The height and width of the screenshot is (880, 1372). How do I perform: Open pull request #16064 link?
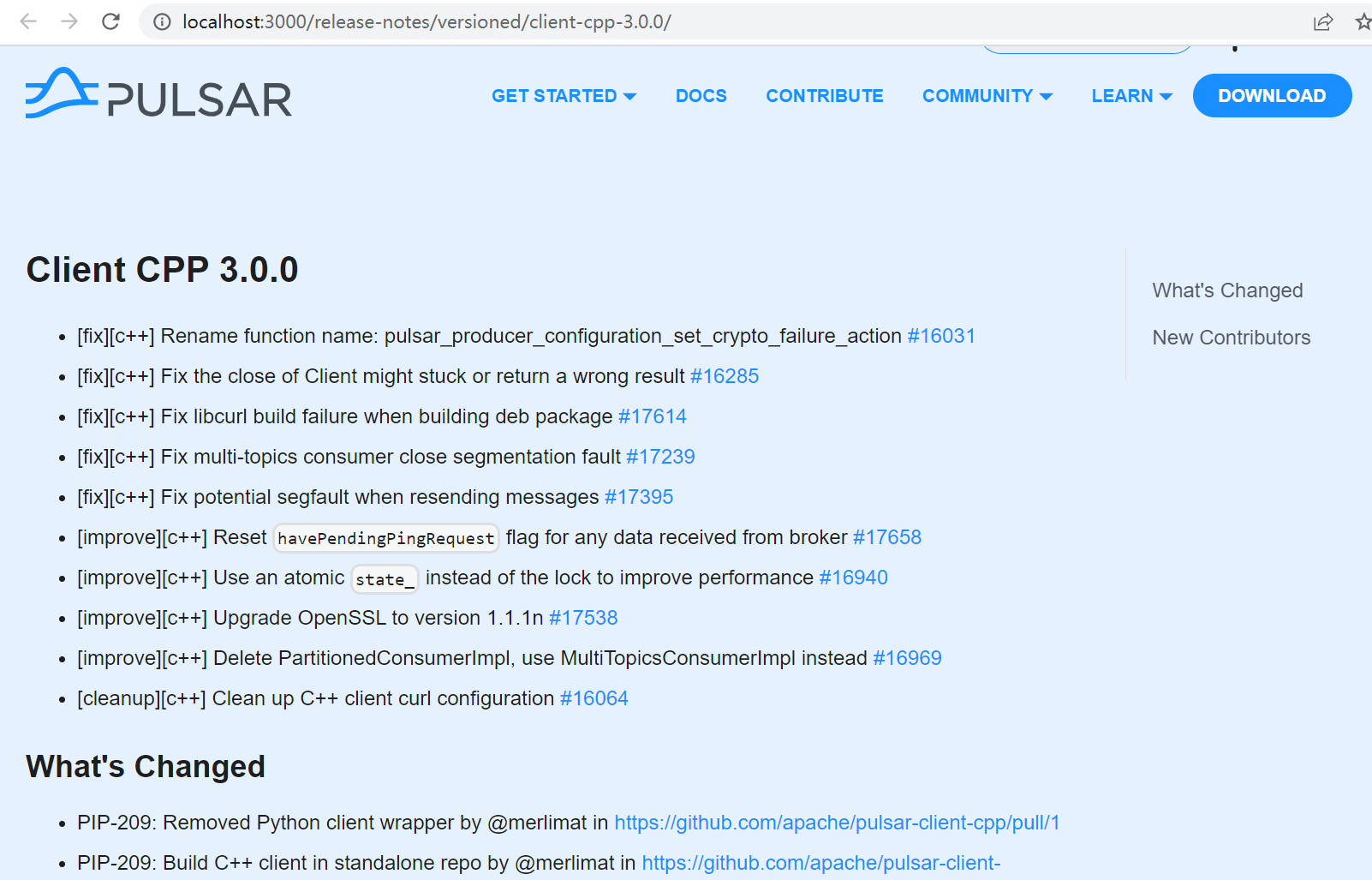click(x=594, y=698)
